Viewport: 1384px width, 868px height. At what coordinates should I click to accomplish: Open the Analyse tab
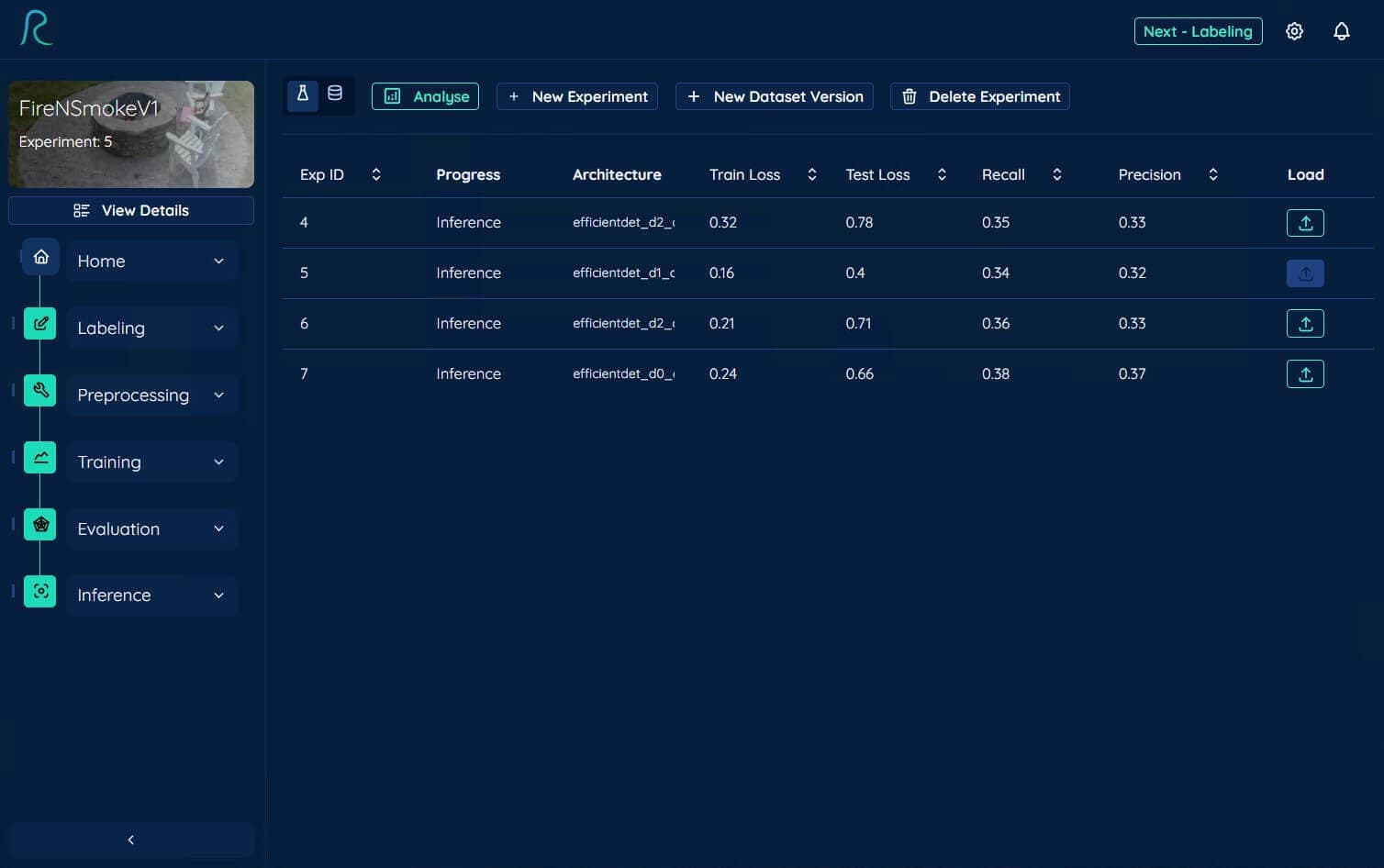point(425,96)
